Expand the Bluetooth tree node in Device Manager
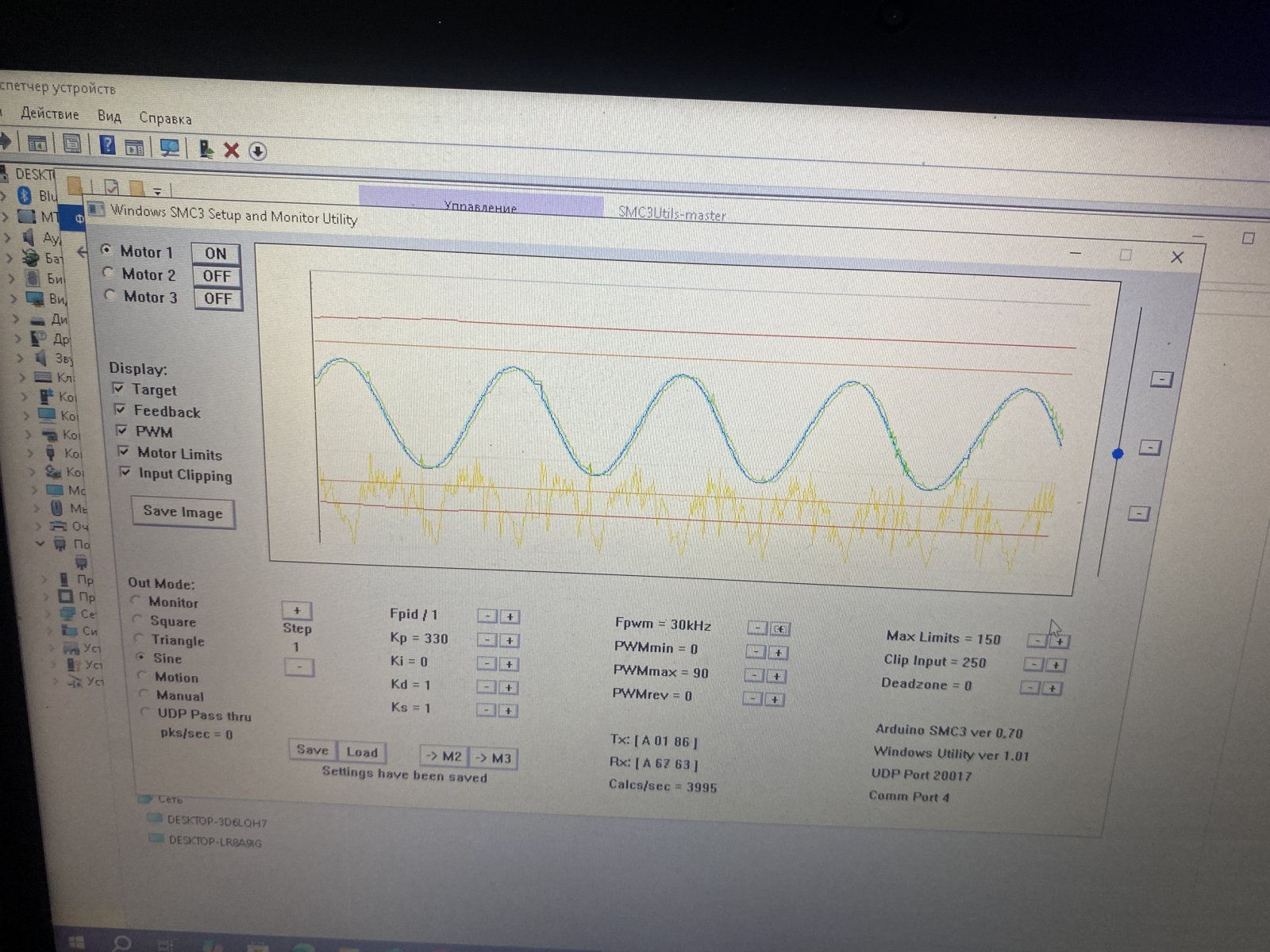The image size is (1270, 952). point(5,194)
